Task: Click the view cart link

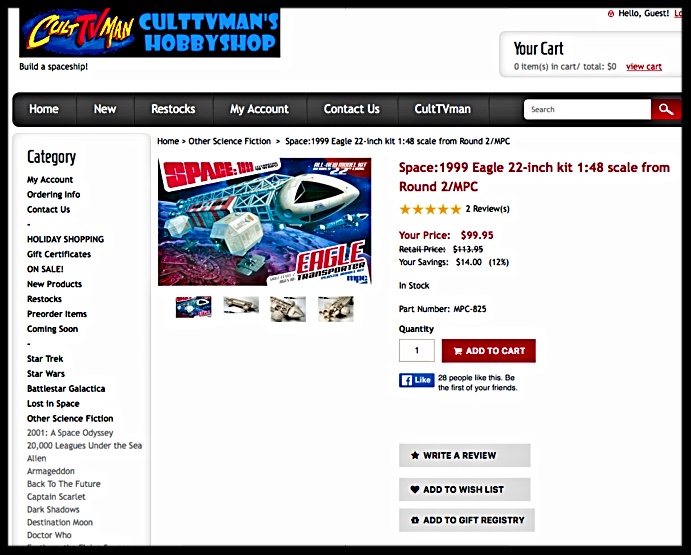Action: [644, 67]
